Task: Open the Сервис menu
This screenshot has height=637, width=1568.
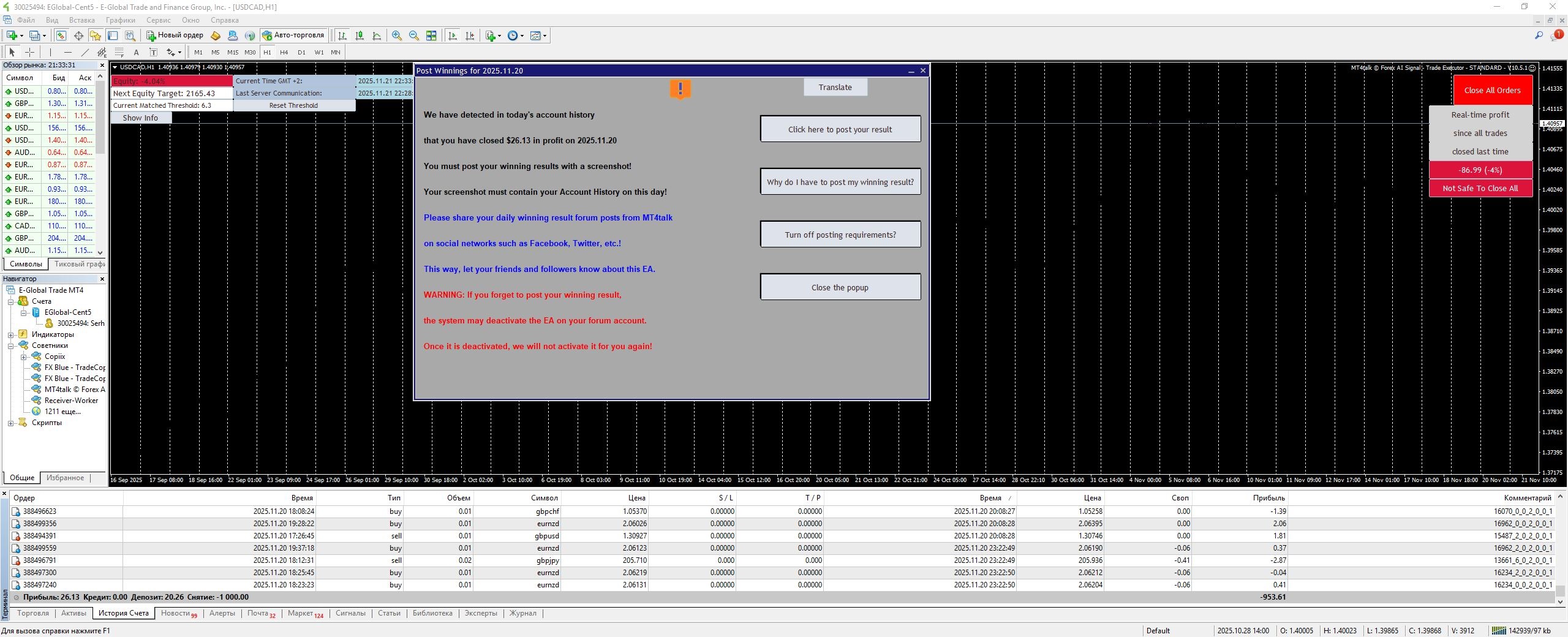Action: tap(158, 20)
